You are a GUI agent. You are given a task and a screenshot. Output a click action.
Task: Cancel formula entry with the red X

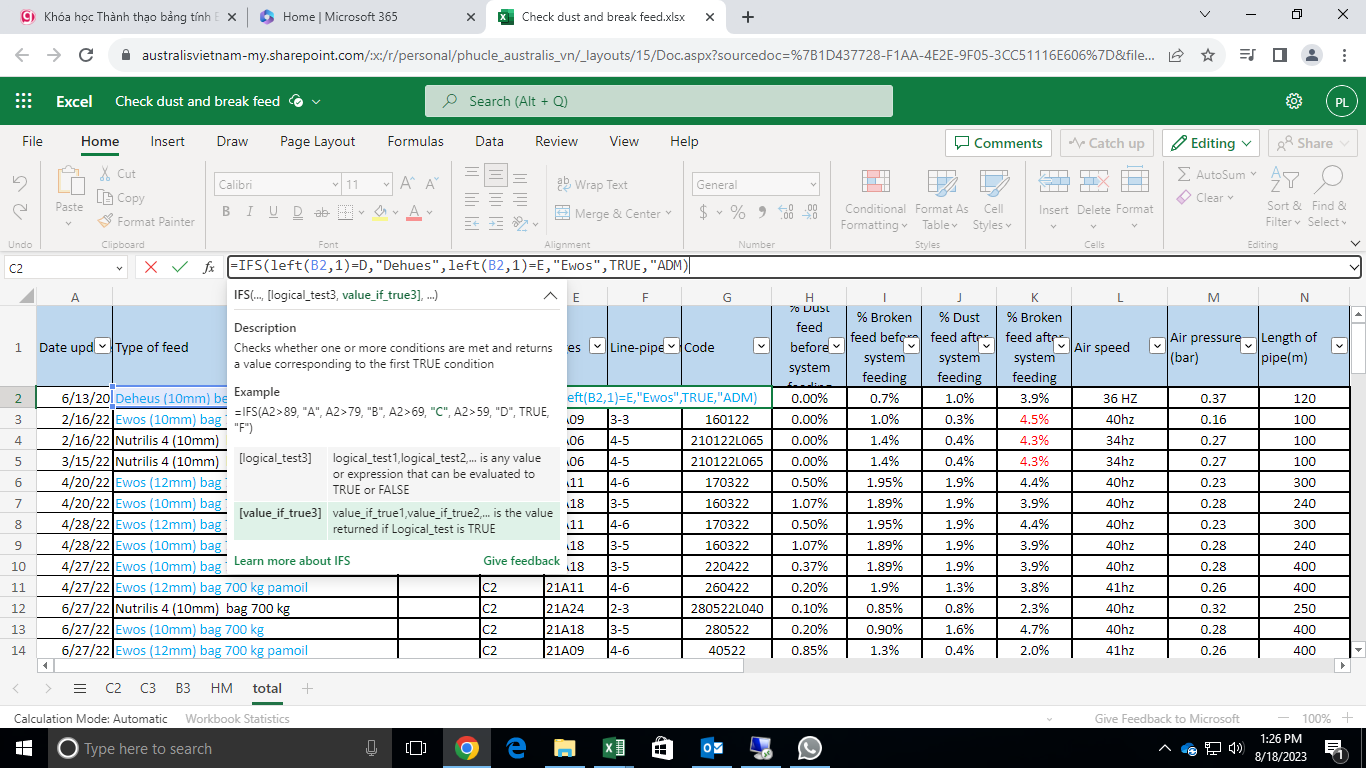coord(151,267)
